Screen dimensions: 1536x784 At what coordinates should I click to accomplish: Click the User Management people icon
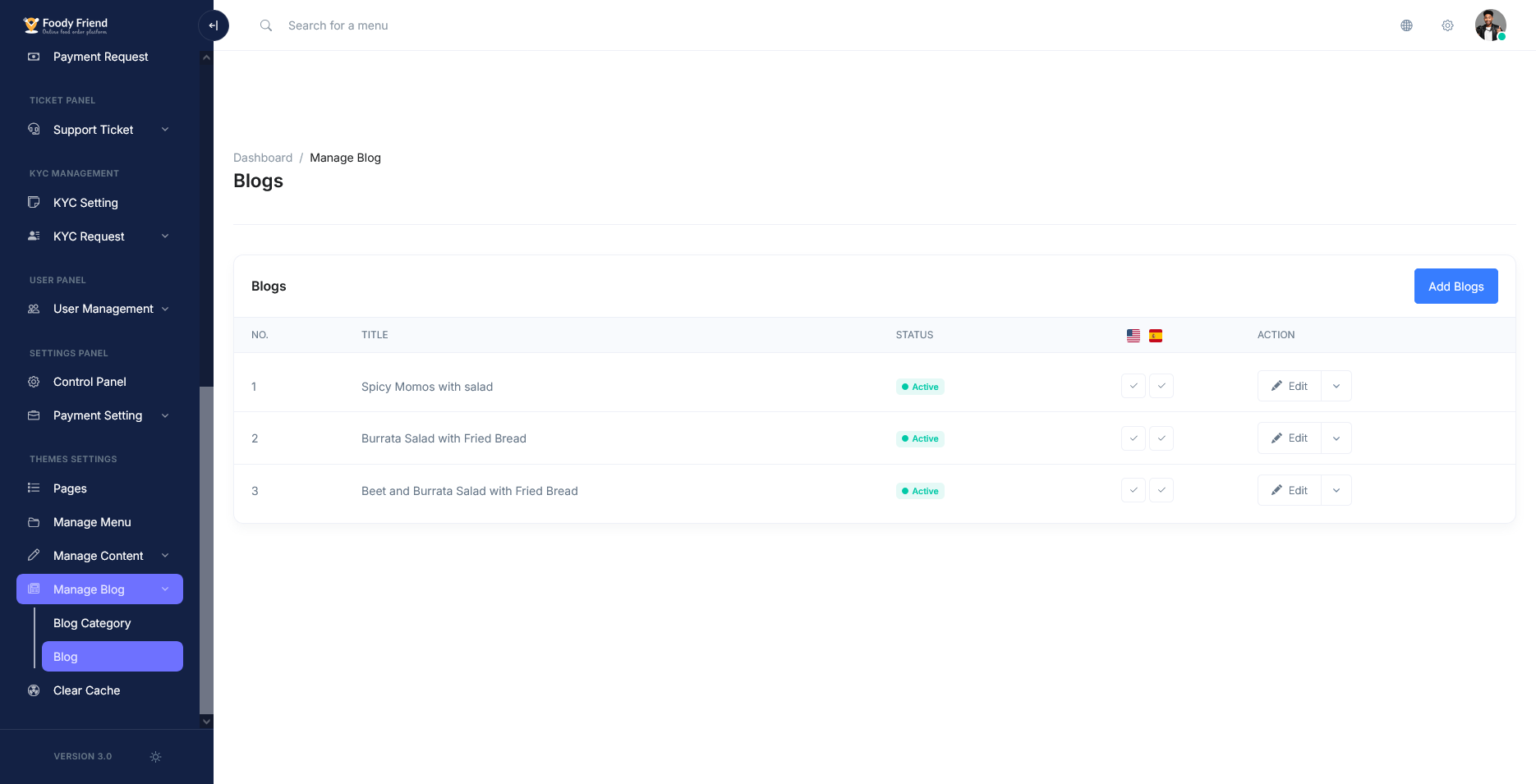click(x=34, y=309)
